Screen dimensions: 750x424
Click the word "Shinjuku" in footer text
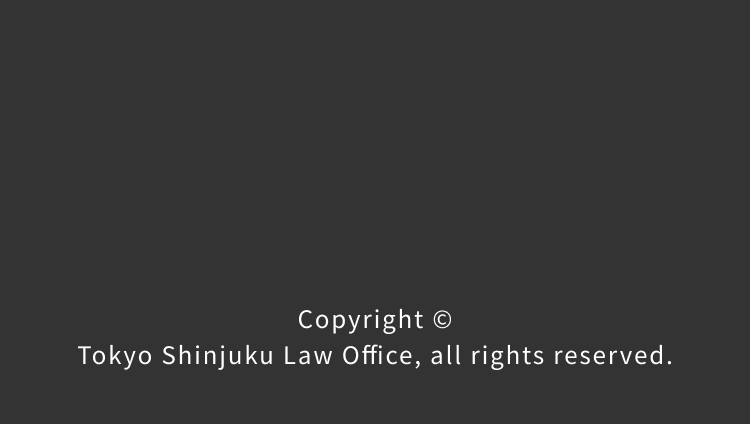(x=218, y=356)
